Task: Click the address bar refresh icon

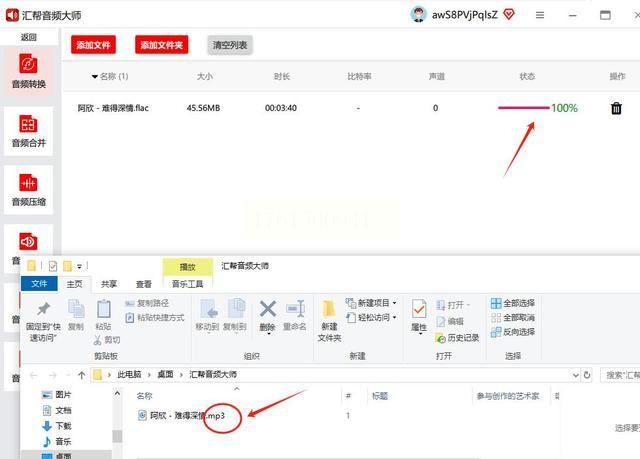Action: pos(587,375)
